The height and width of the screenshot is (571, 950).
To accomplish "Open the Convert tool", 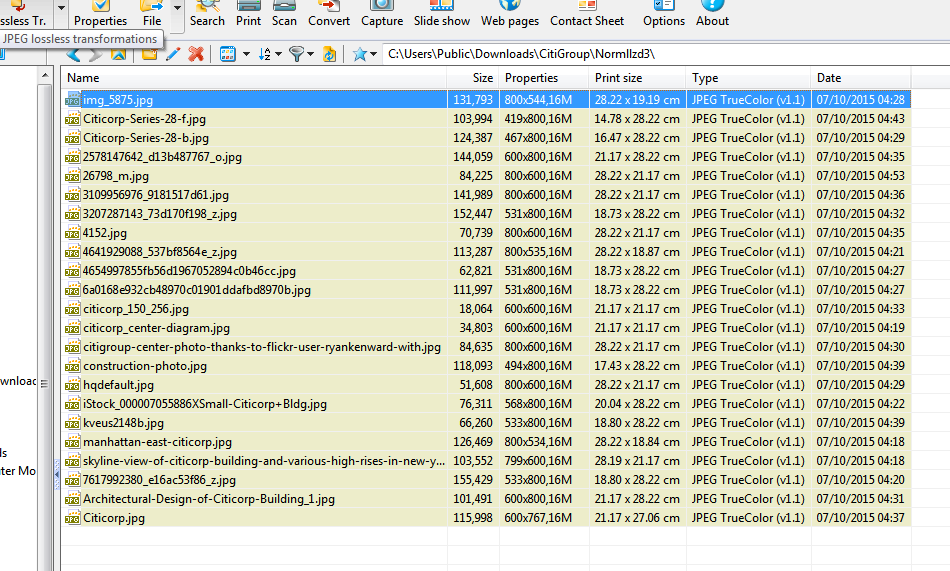I will 329,14.
